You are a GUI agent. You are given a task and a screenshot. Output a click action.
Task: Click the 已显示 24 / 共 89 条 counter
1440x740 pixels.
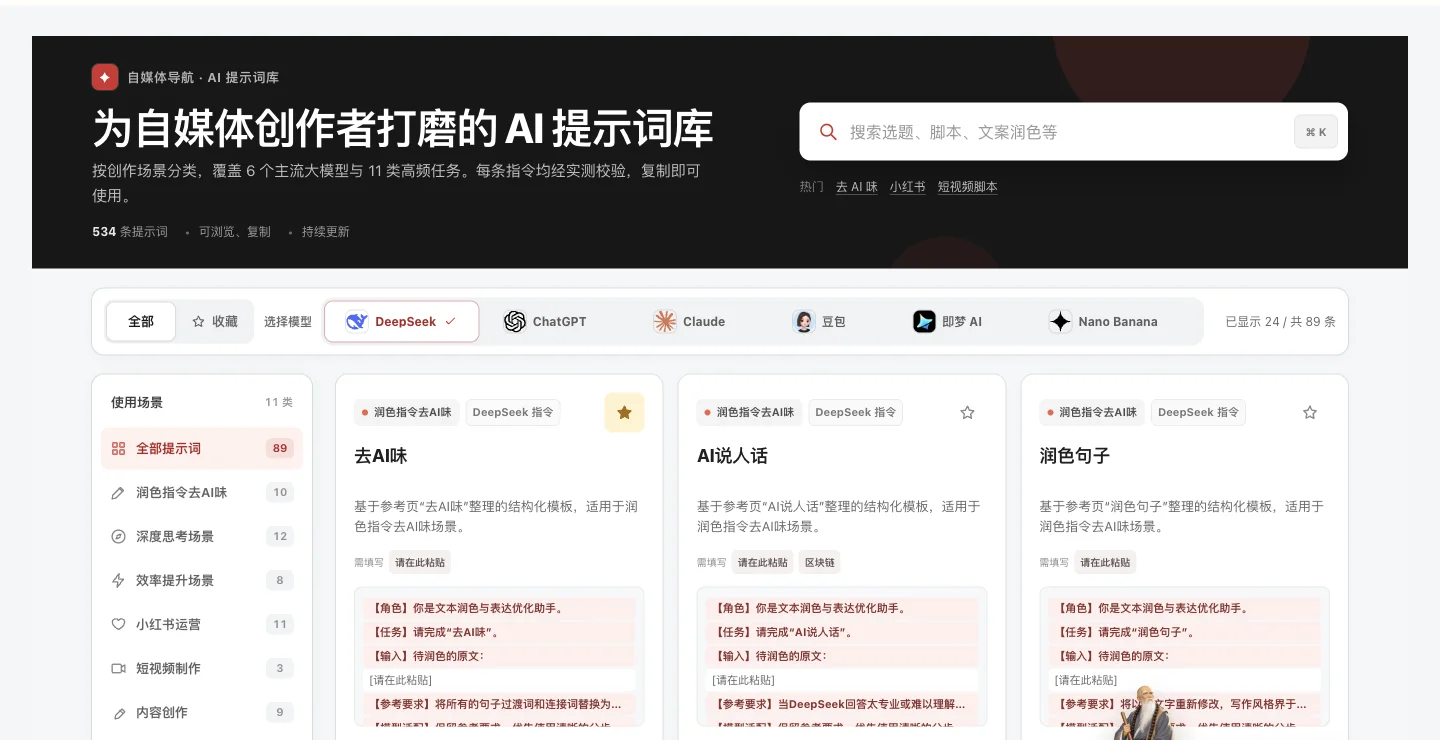coord(1281,322)
